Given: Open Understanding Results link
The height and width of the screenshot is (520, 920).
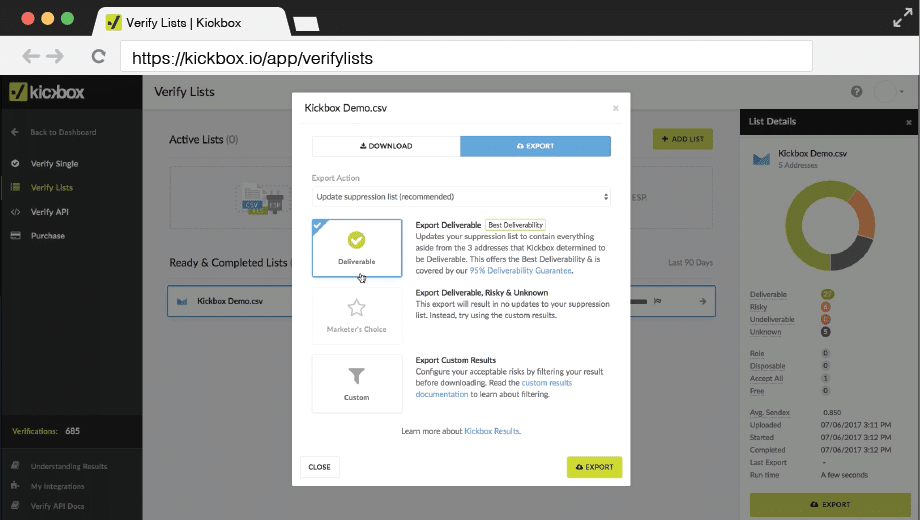Looking at the screenshot, I should click(x=69, y=467).
